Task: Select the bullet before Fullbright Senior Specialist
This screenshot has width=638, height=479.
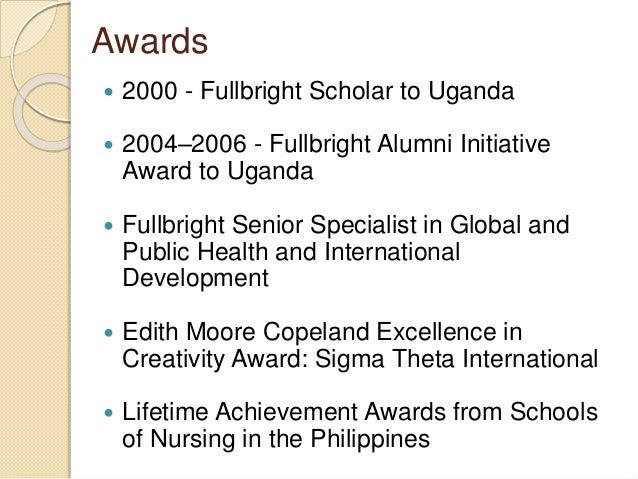Action: click(108, 225)
